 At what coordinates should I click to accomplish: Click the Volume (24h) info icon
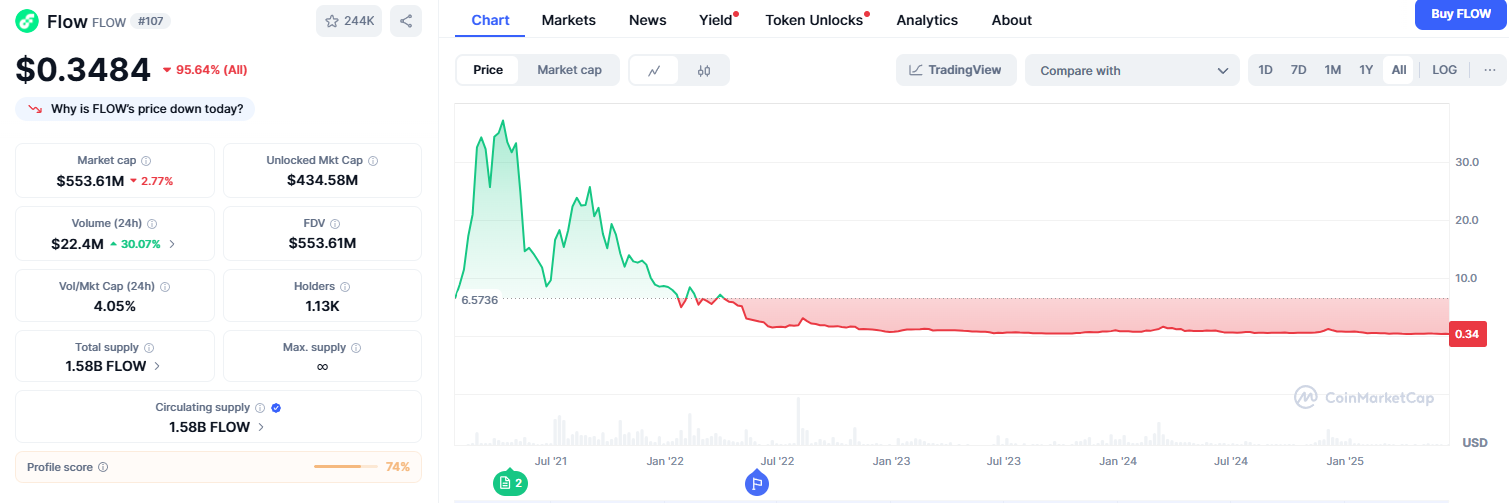coord(152,224)
